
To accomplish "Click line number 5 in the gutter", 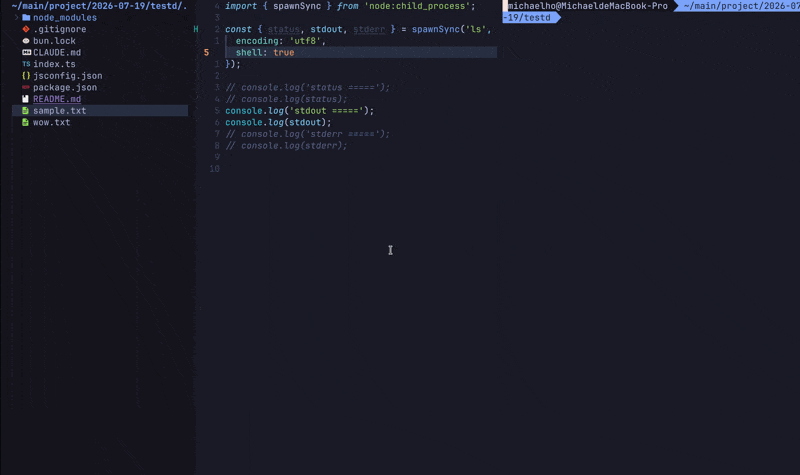I will [x=207, y=53].
